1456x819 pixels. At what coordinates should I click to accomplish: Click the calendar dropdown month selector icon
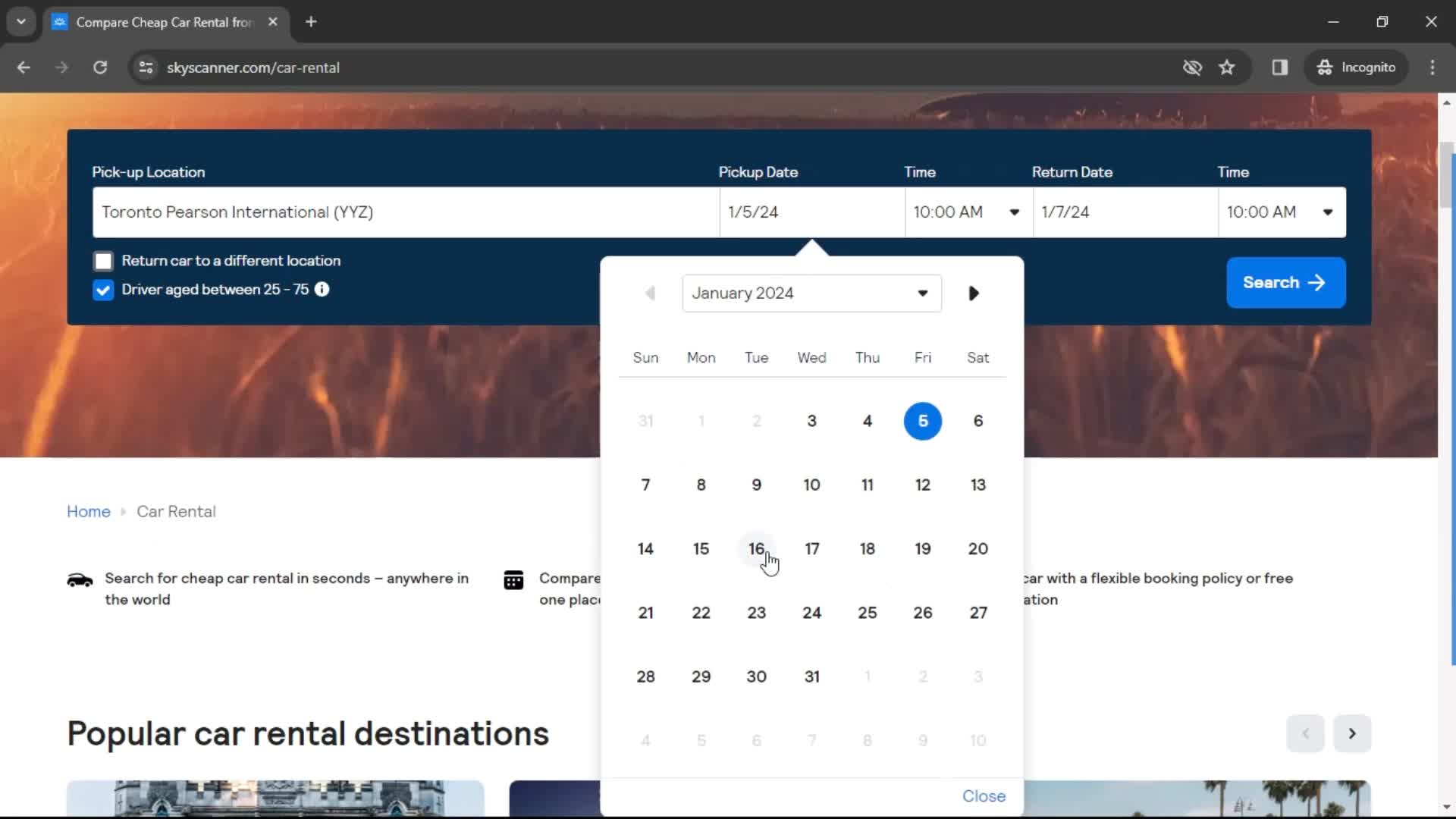(x=923, y=293)
